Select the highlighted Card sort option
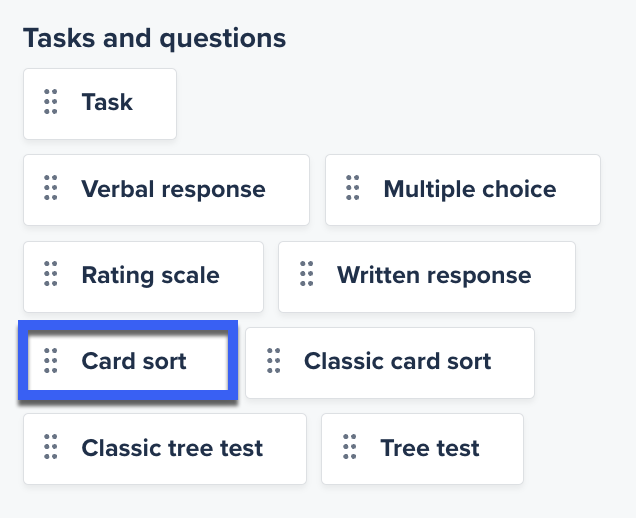Screen dimensions: 636x518 tap(128, 361)
